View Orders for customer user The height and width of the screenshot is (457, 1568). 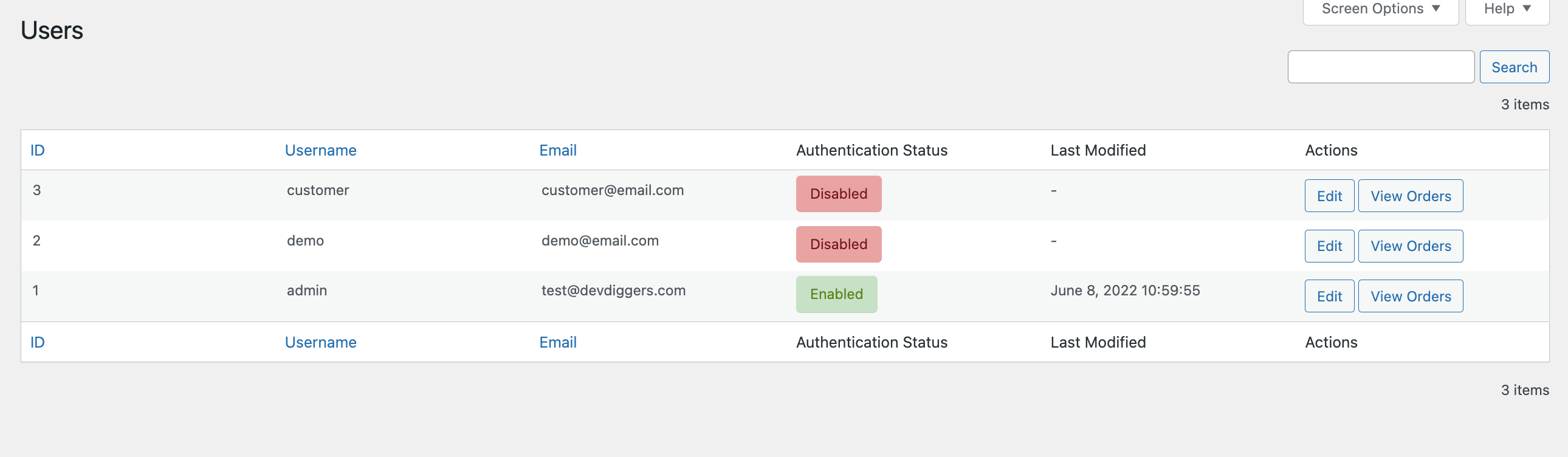pos(1411,196)
